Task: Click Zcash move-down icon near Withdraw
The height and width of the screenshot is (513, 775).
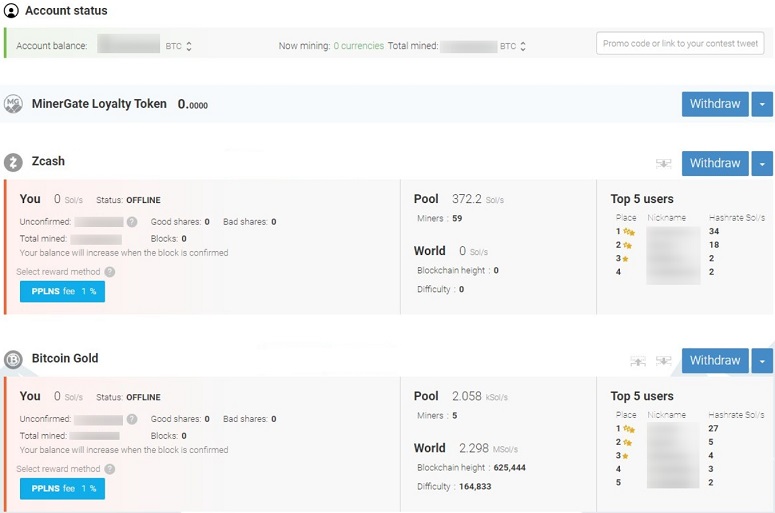Action: tap(663, 164)
